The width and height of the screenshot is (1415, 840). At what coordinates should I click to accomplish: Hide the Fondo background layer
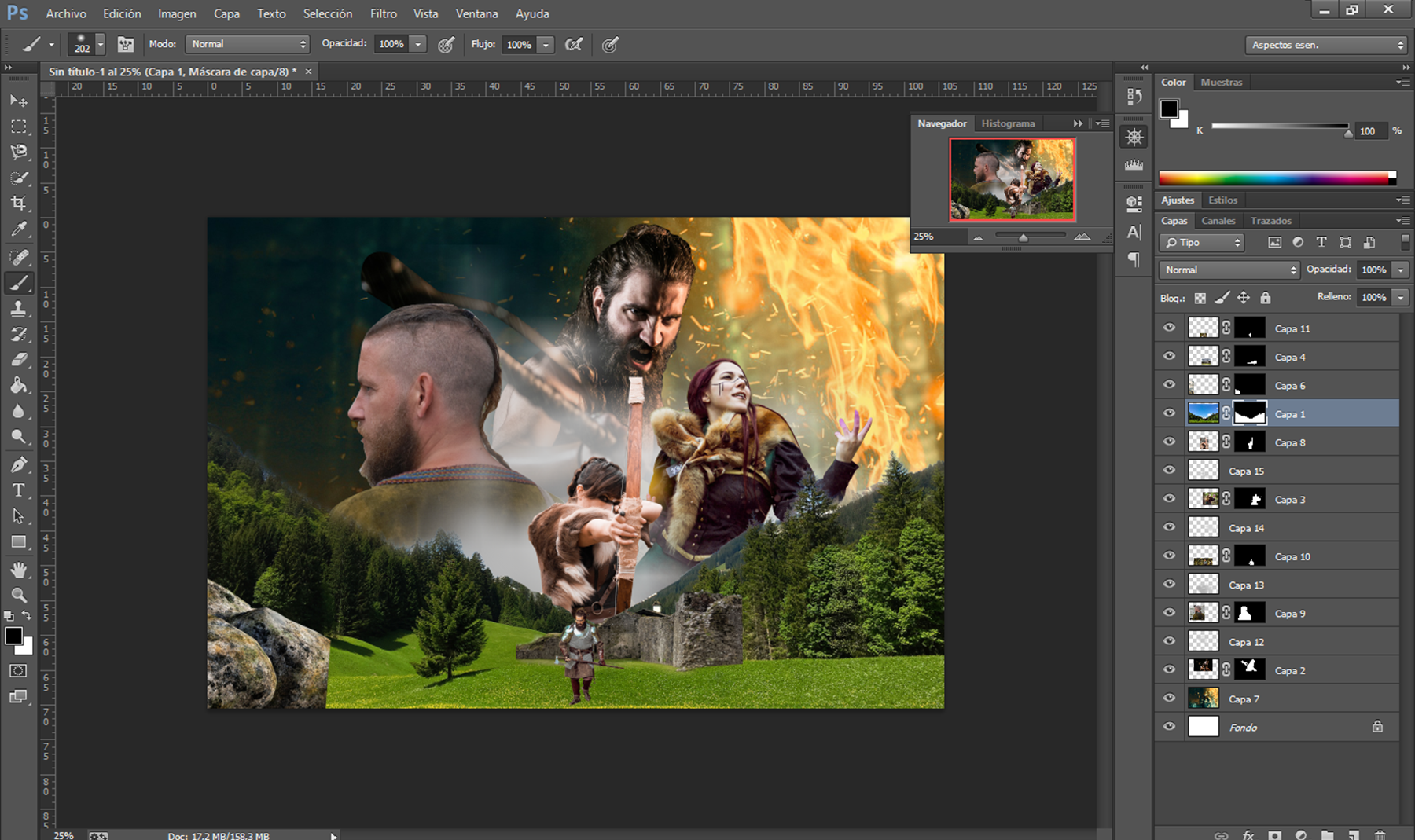coord(1169,727)
